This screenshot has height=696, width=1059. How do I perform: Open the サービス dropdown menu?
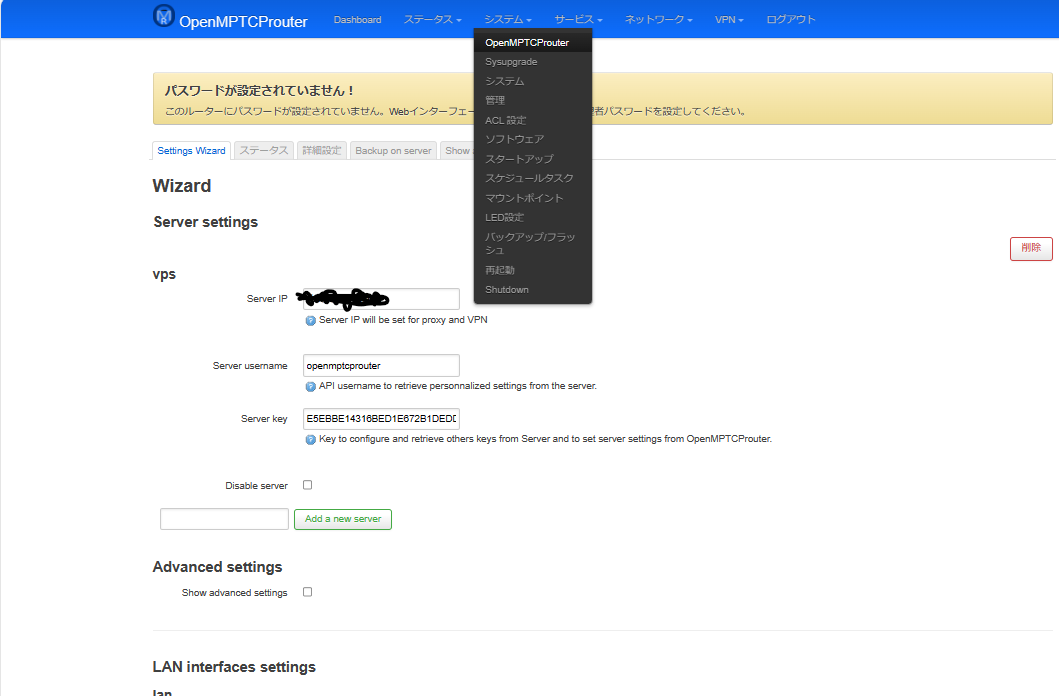point(578,20)
